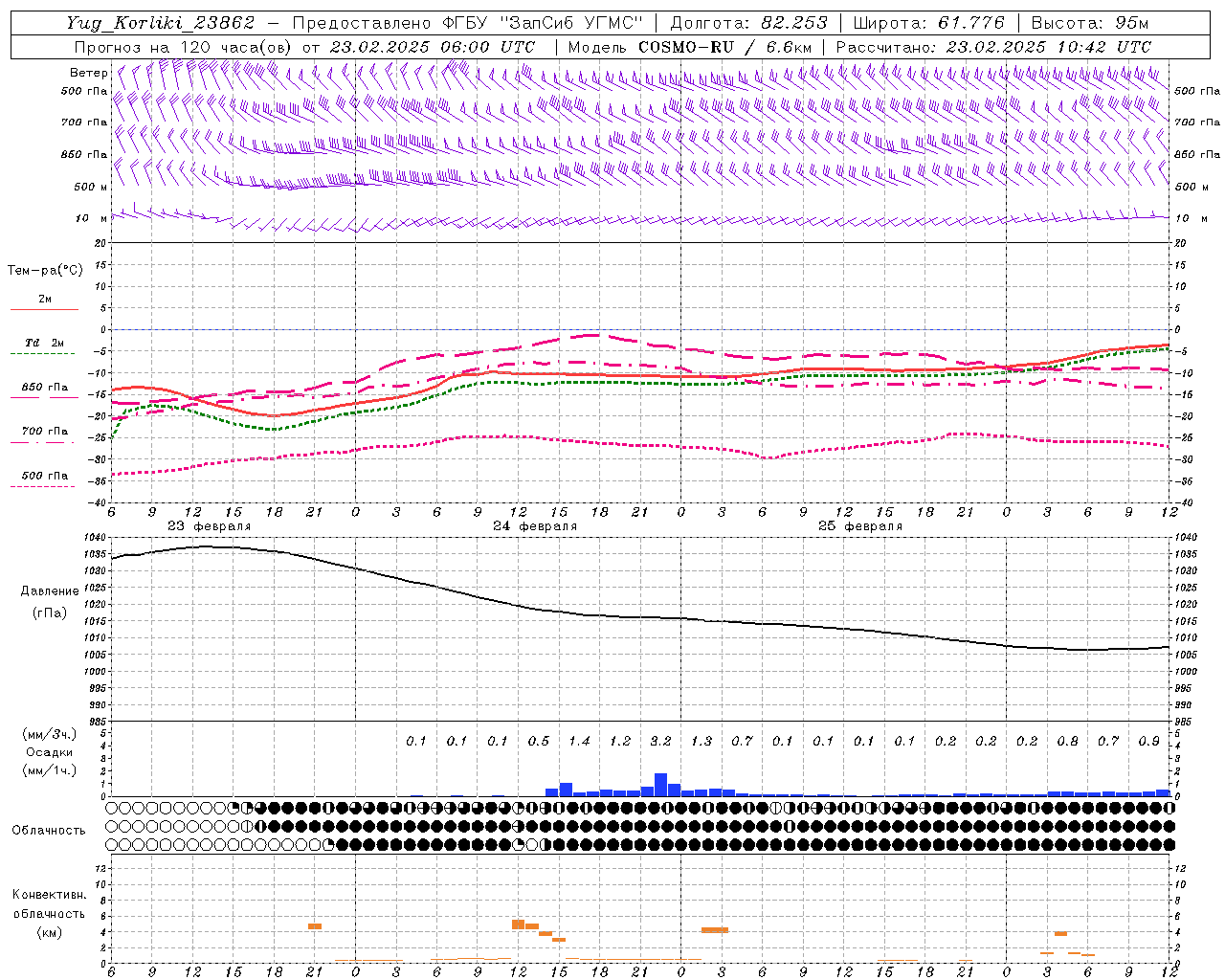Click the 'Облачность' cloud cover label

(x=49, y=831)
